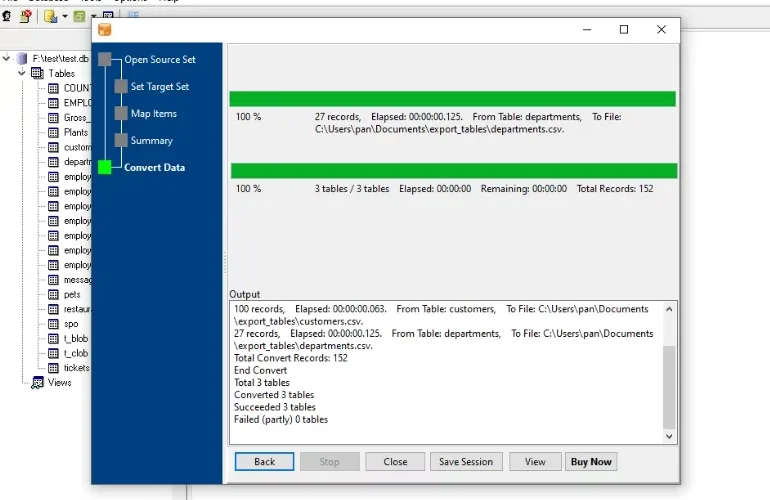Viewport: 770px width, 500px height.
Task: Select the green Convert Data step marker
Action: pyautogui.click(x=105, y=167)
